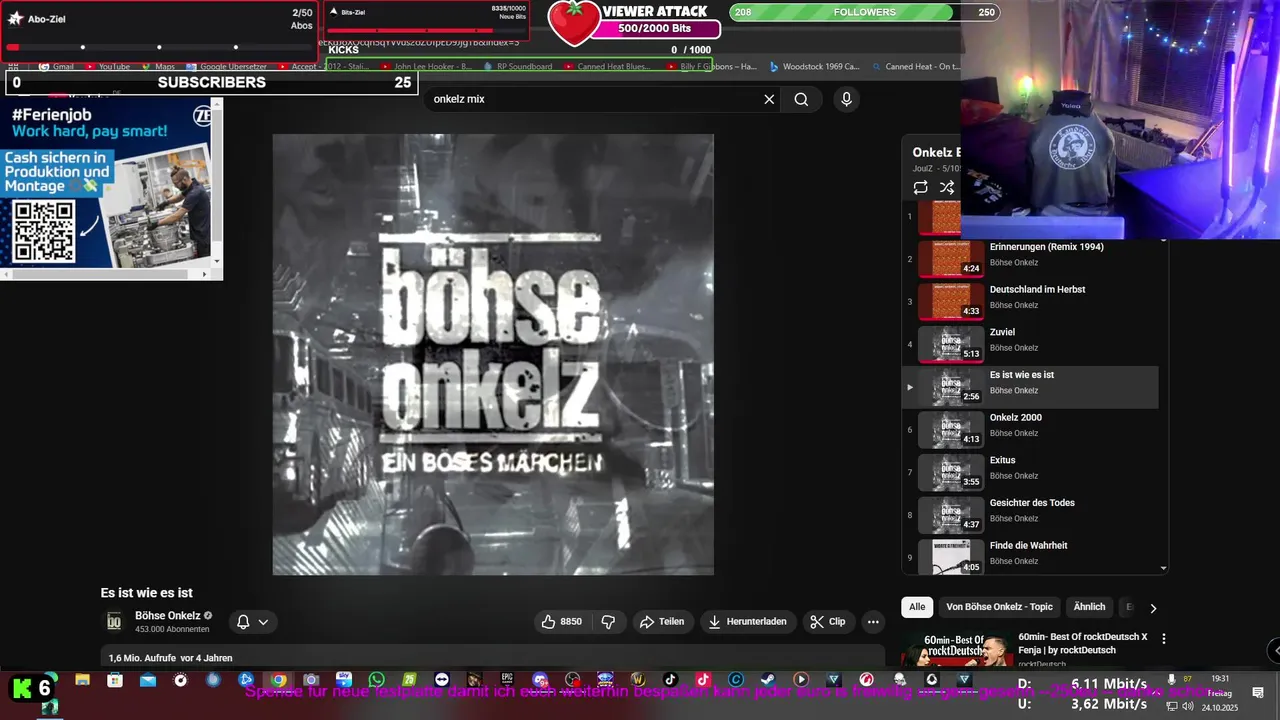Click the Böhse Onkelz album cover video
The width and height of the screenshot is (1280, 720).
pyautogui.click(x=493, y=354)
